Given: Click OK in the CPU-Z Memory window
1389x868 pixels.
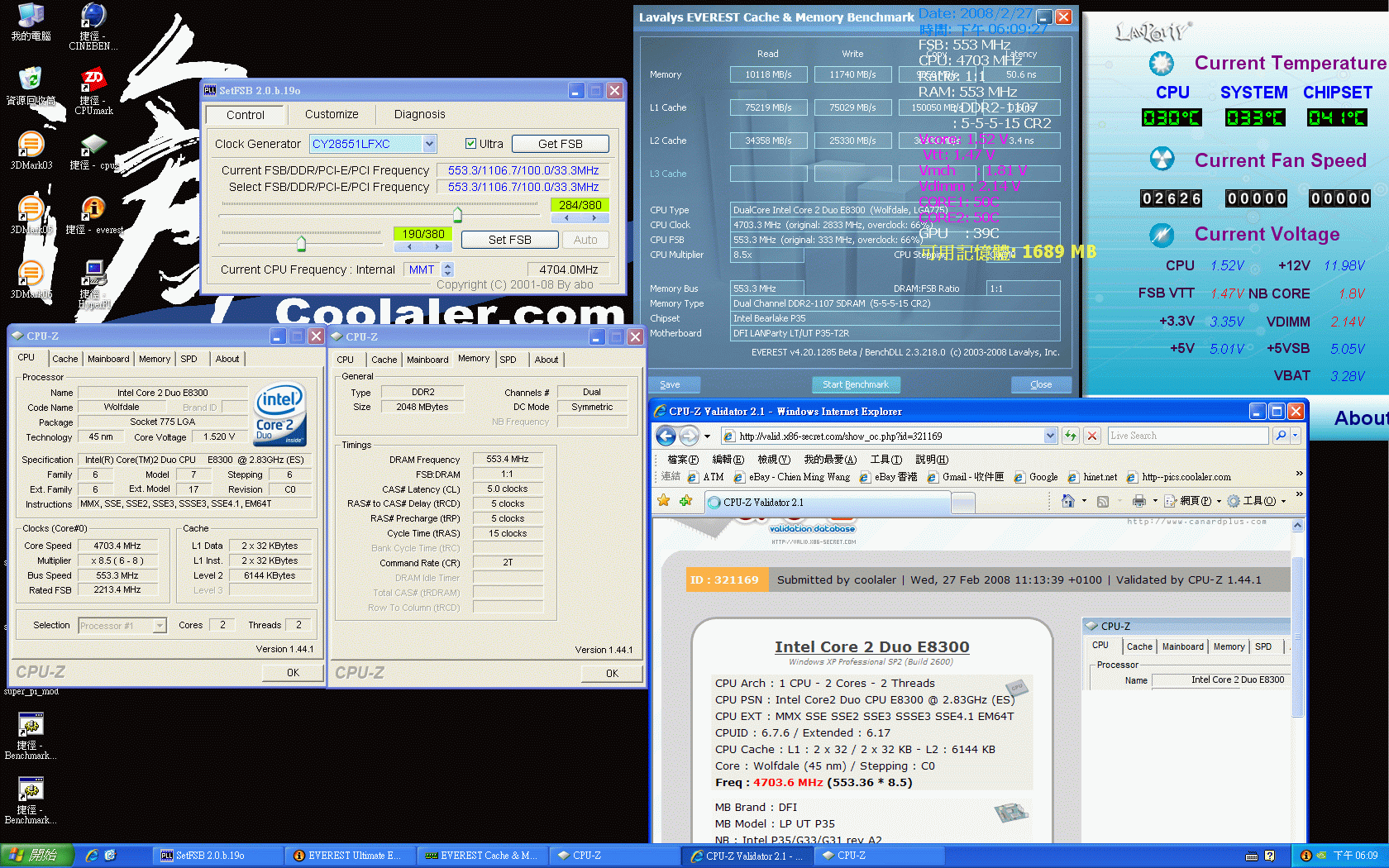Looking at the screenshot, I should pos(612,673).
